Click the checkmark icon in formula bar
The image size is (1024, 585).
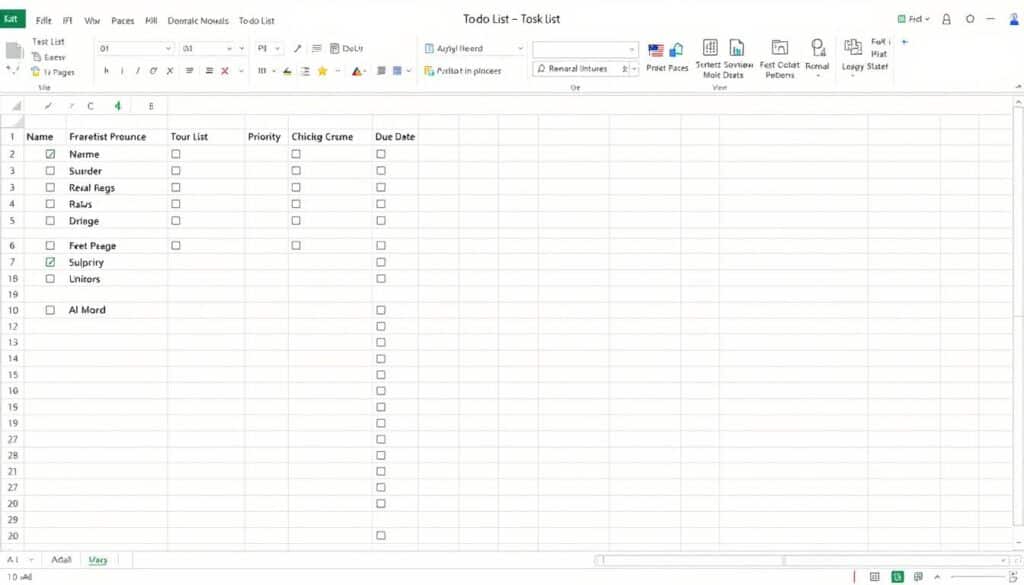(x=48, y=106)
